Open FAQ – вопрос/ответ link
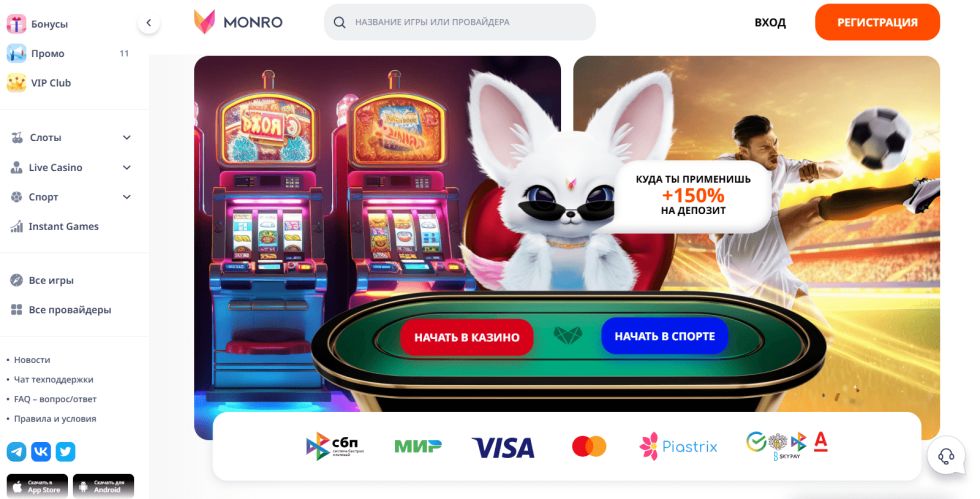Image resolution: width=980 pixels, height=499 pixels. (55, 399)
